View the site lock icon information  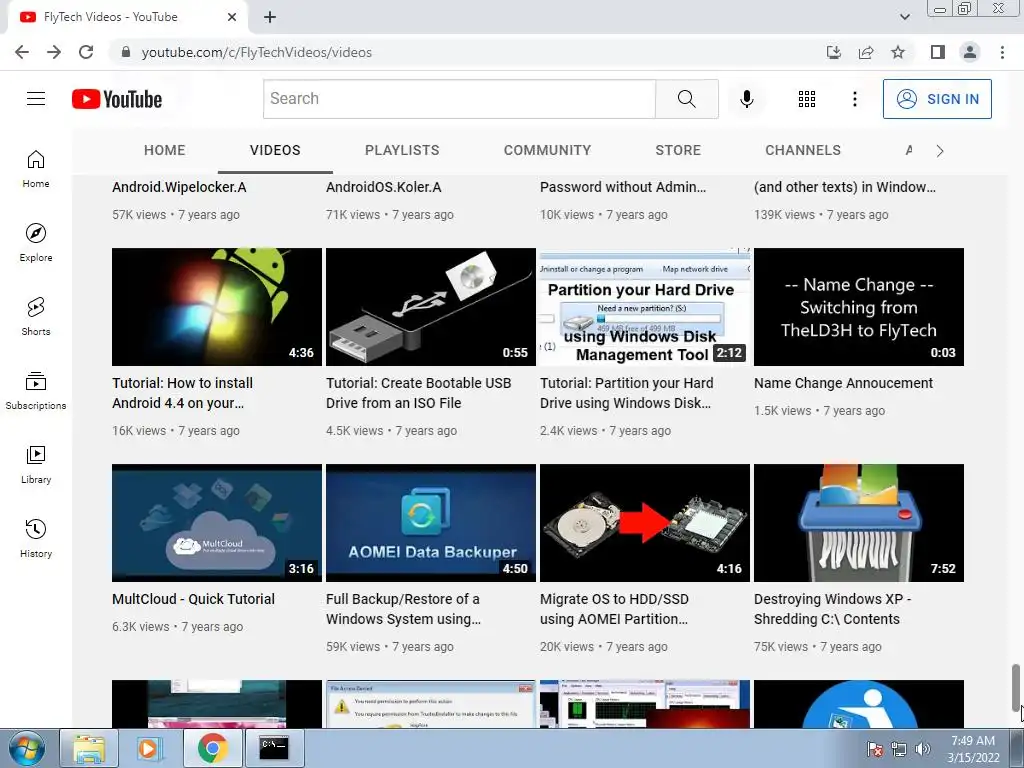tap(126, 52)
